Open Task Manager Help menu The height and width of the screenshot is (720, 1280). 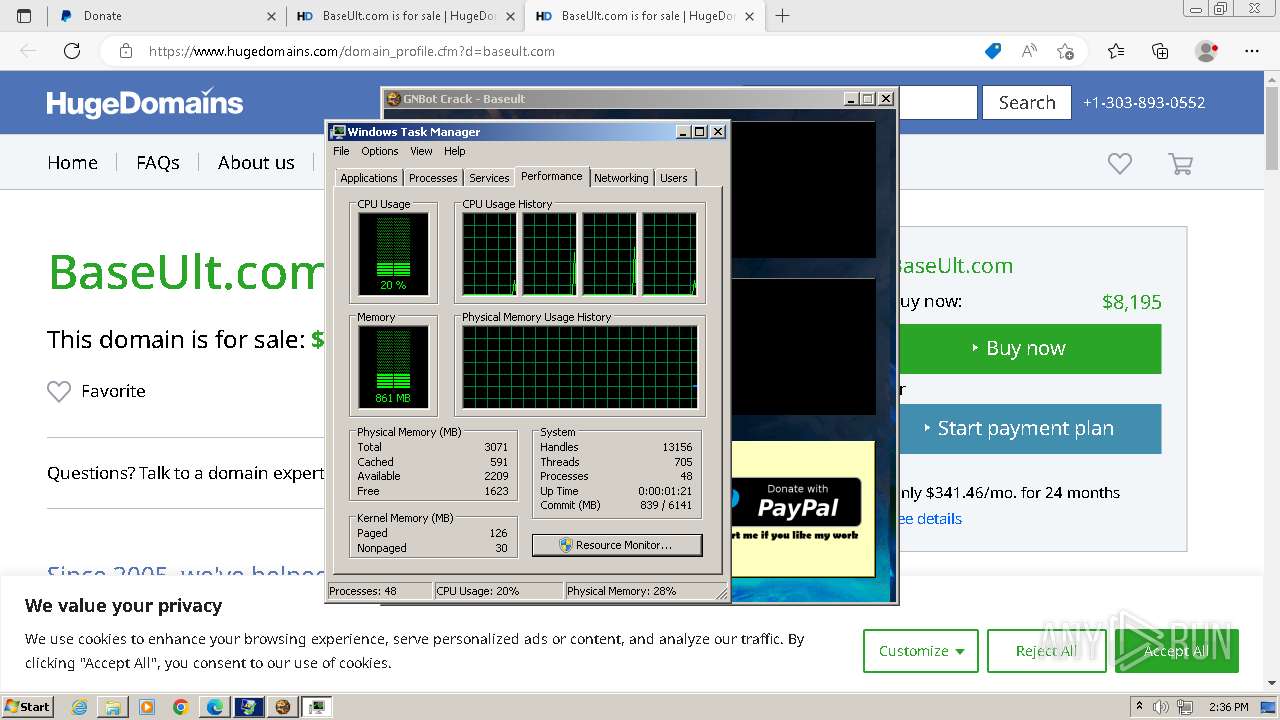tap(455, 151)
